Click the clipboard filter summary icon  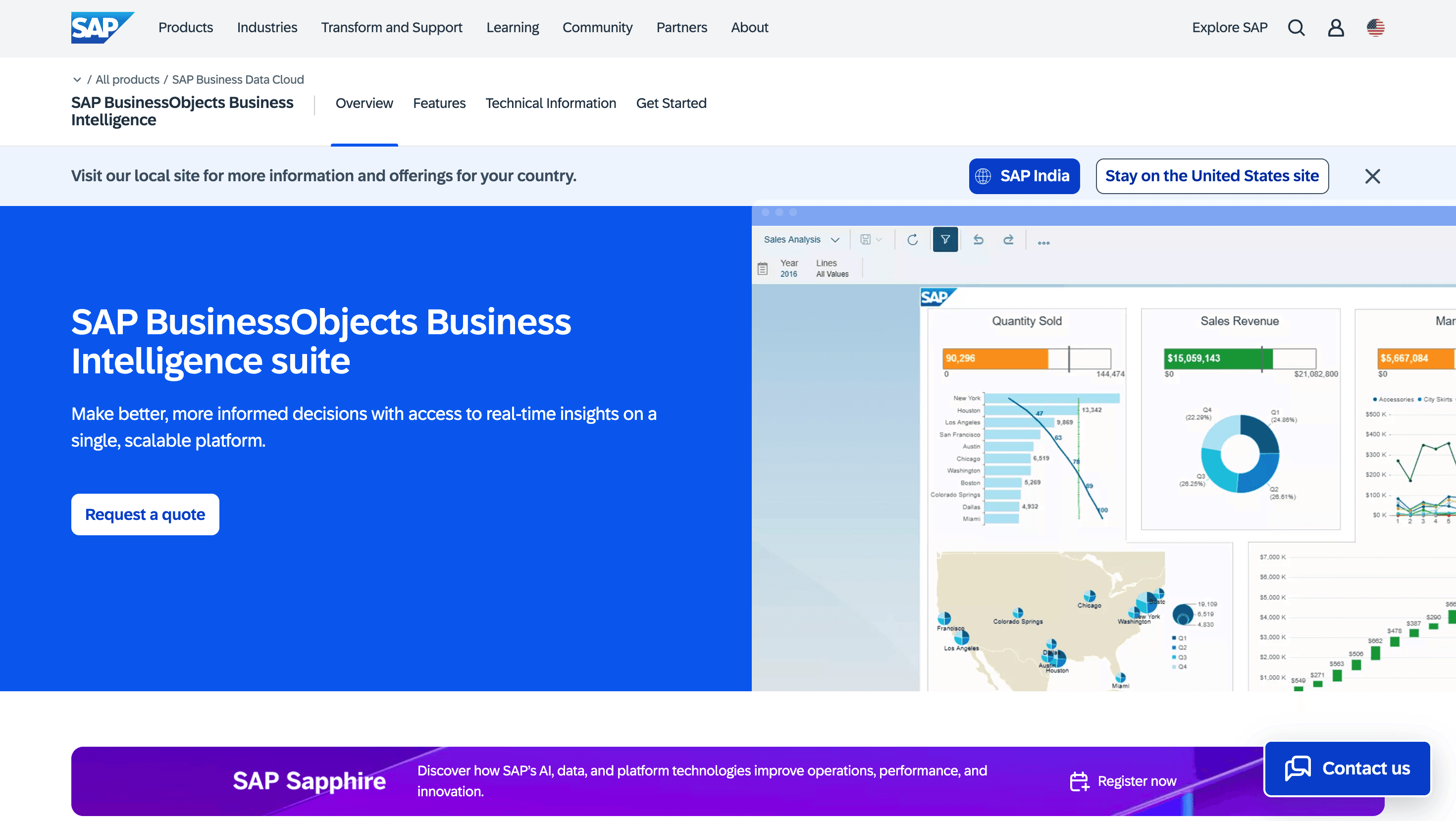[763, 270]
